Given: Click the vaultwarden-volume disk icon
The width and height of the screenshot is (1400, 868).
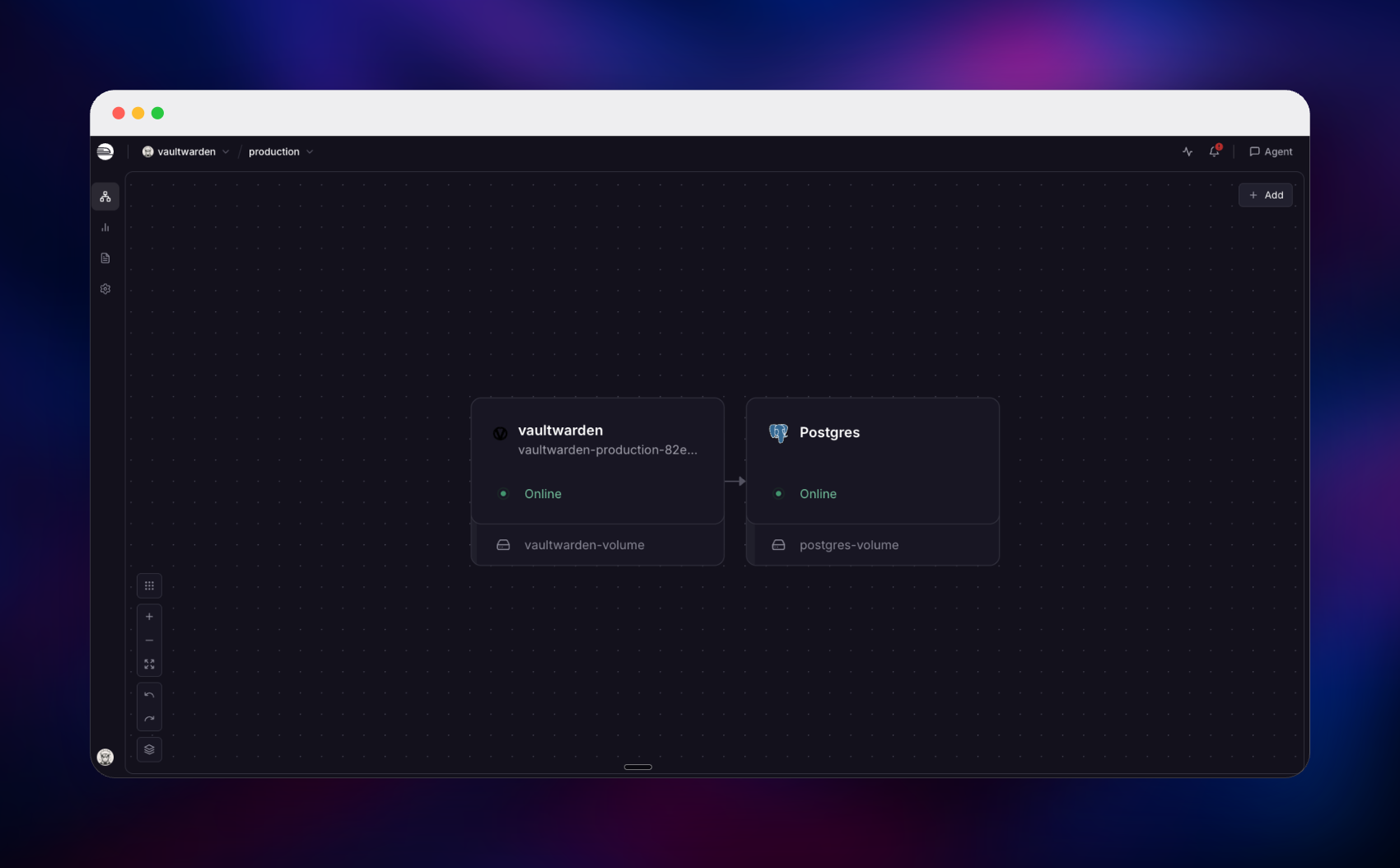Looking at the screenshot, I should tap(503, 545).
